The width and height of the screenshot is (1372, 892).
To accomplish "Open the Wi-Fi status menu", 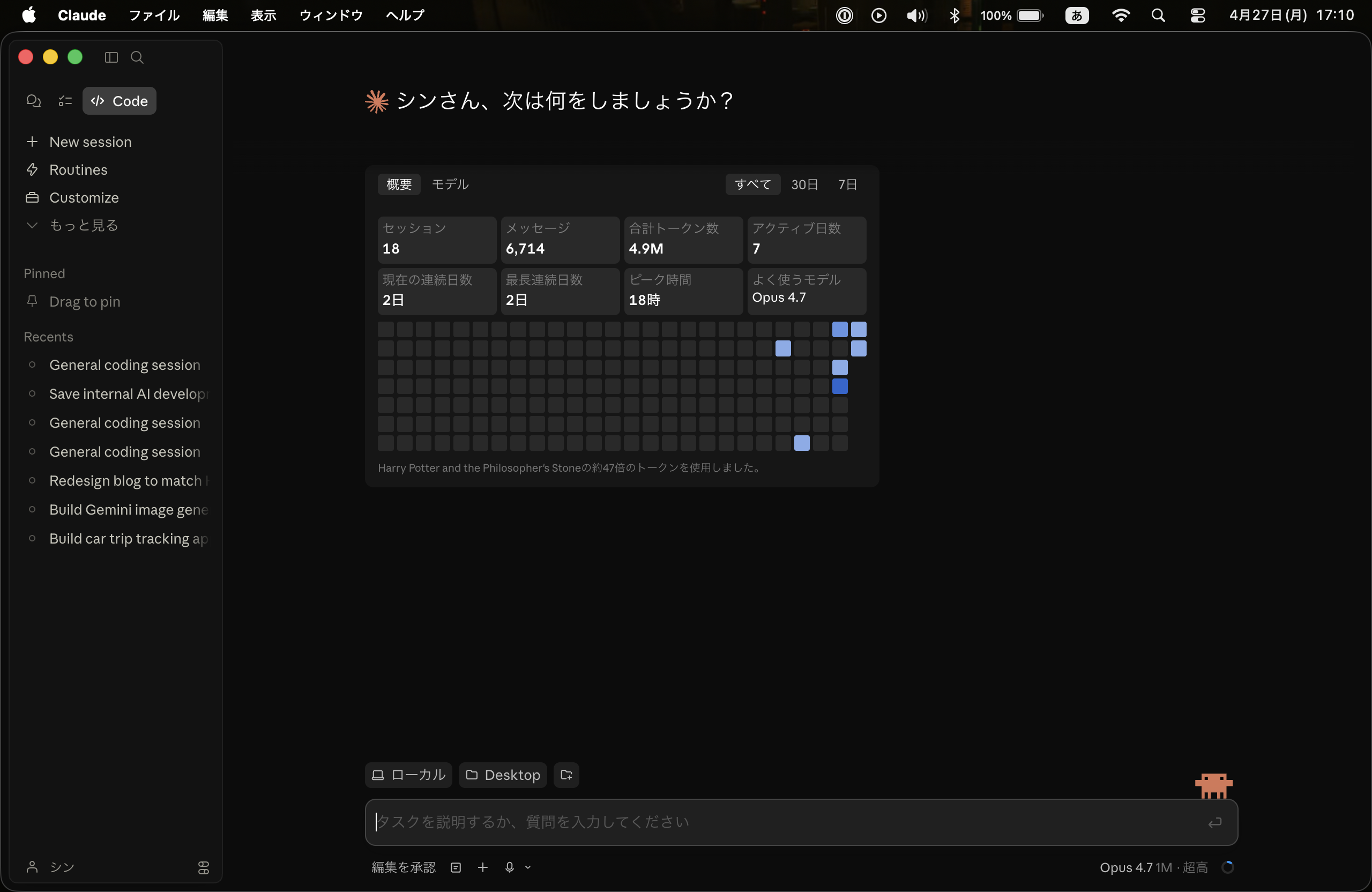I will (1120, 16).
